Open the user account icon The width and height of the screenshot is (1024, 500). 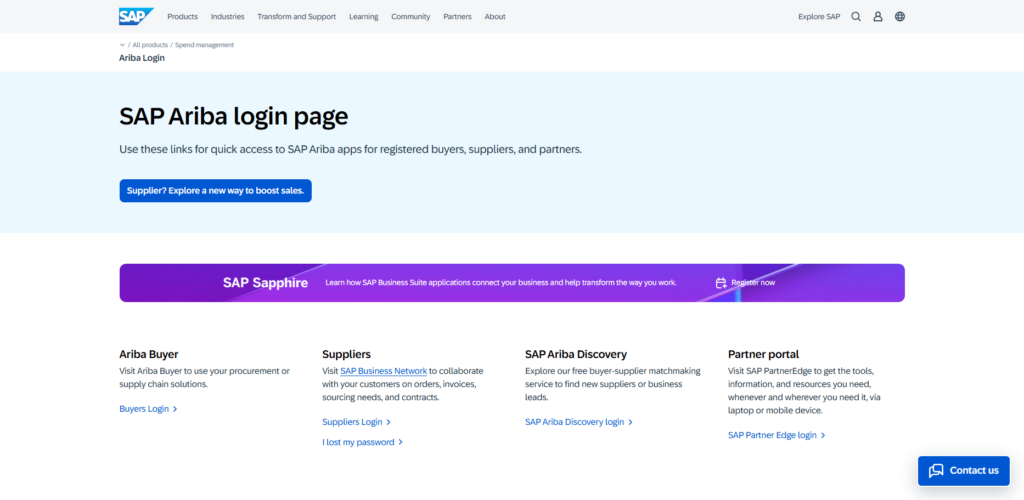point(878,16)
